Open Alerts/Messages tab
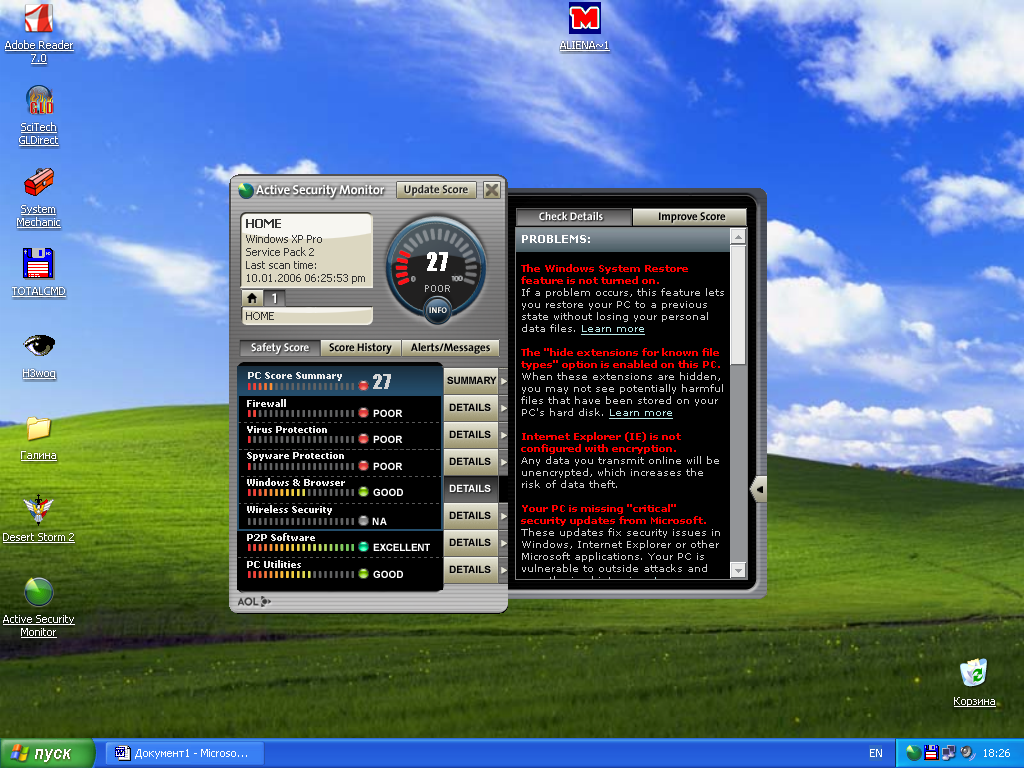 tap(450, 347)
